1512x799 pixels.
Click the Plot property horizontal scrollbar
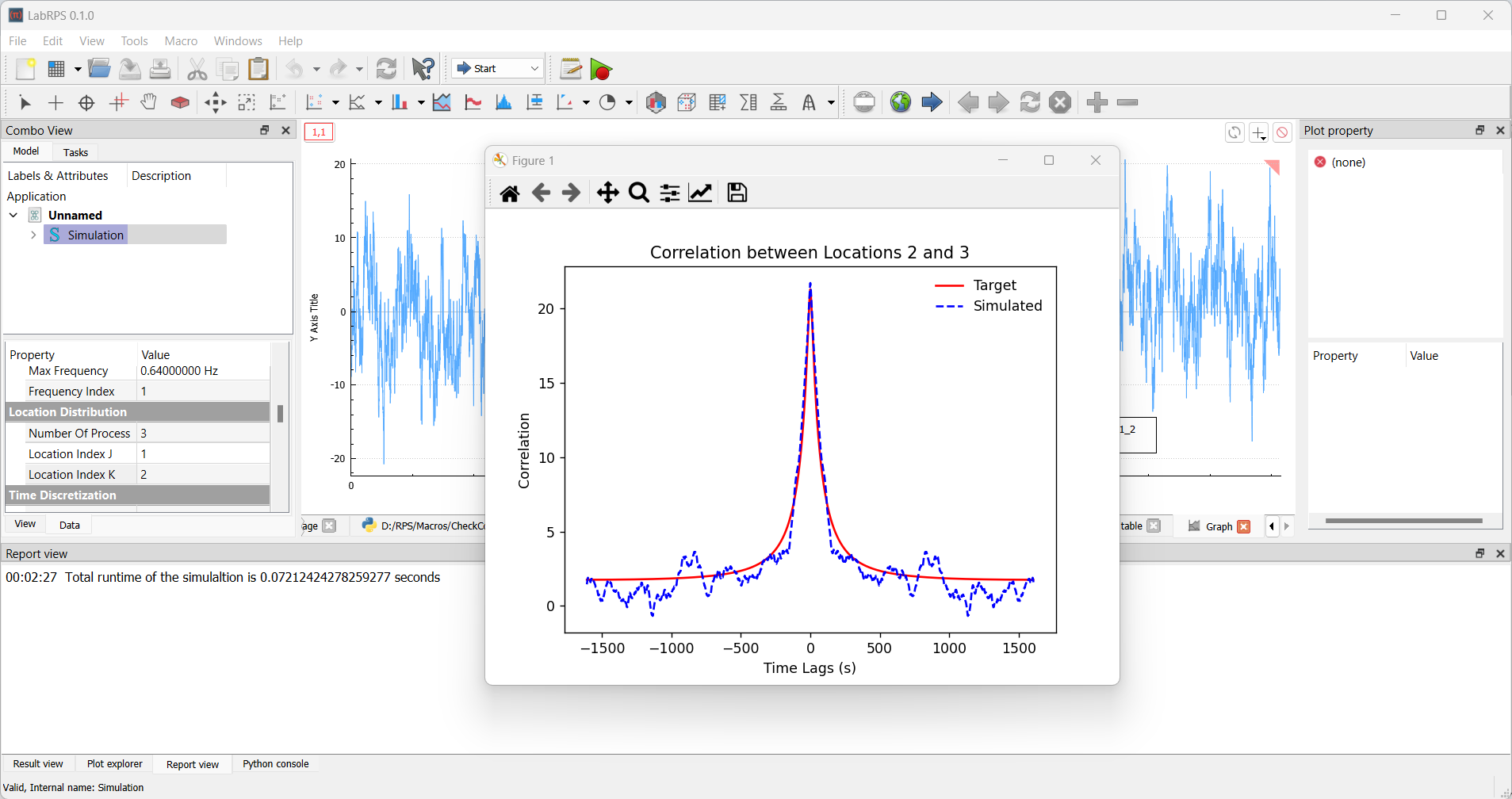click(x=1403, y=521)
